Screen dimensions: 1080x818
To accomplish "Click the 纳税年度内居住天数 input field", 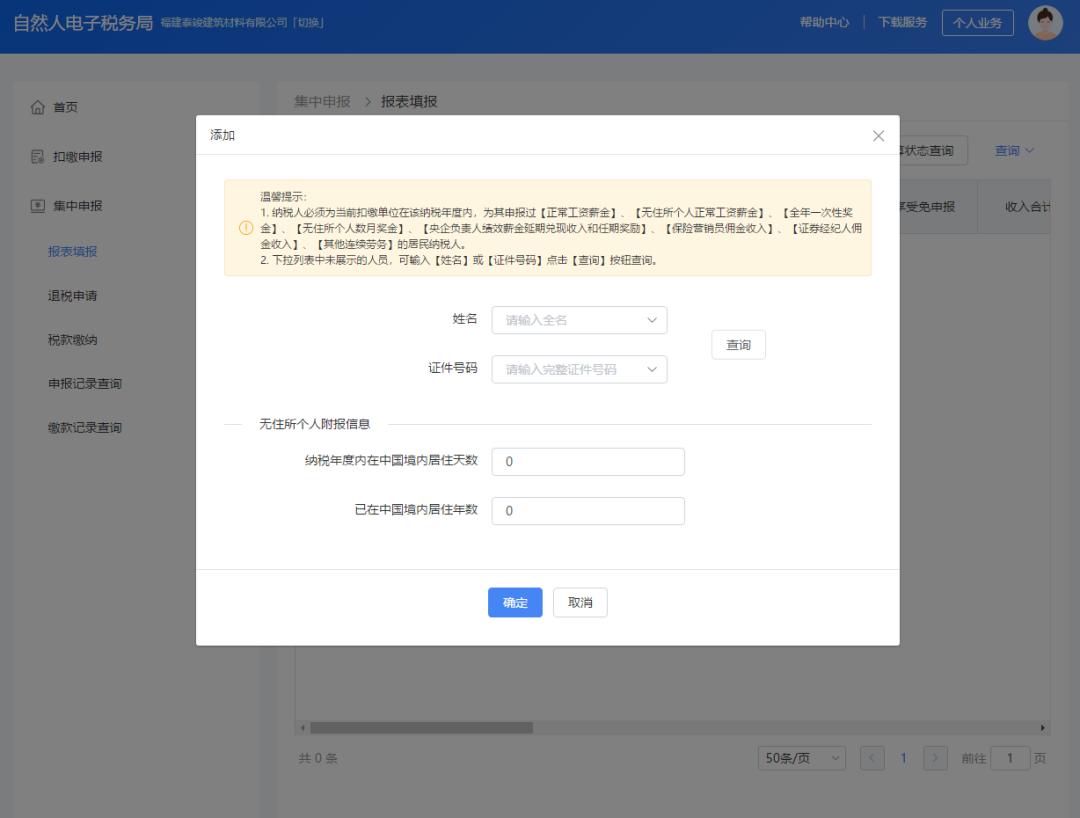I will [x=587, y=461].
